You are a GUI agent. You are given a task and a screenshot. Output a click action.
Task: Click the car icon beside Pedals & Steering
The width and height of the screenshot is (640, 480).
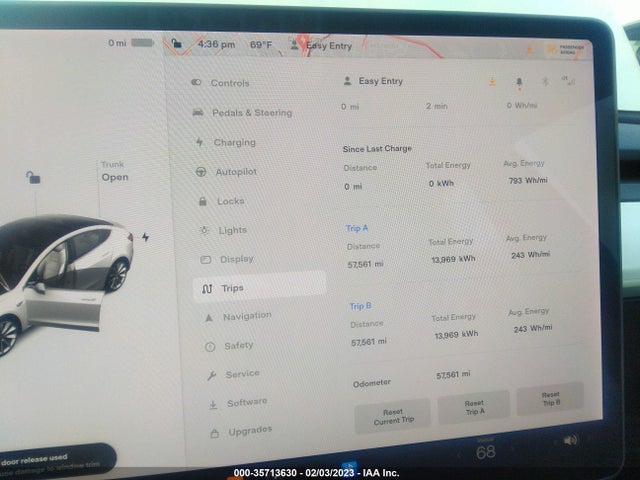click(198, 112)
